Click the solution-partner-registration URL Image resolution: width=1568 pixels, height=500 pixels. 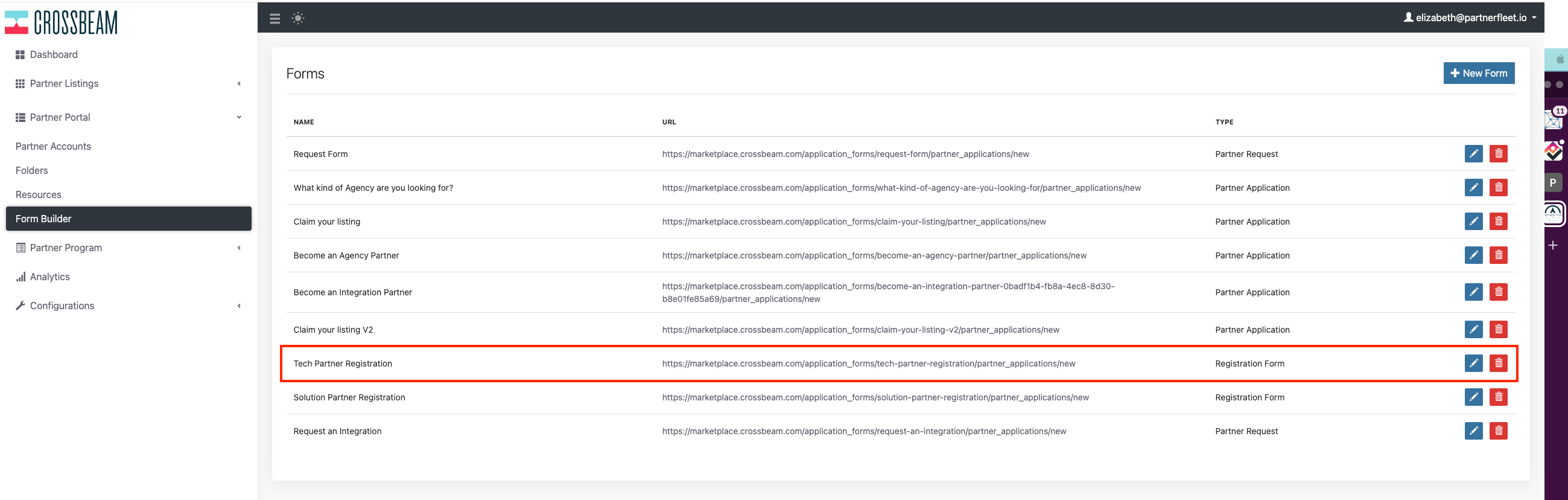pos(875,397)
